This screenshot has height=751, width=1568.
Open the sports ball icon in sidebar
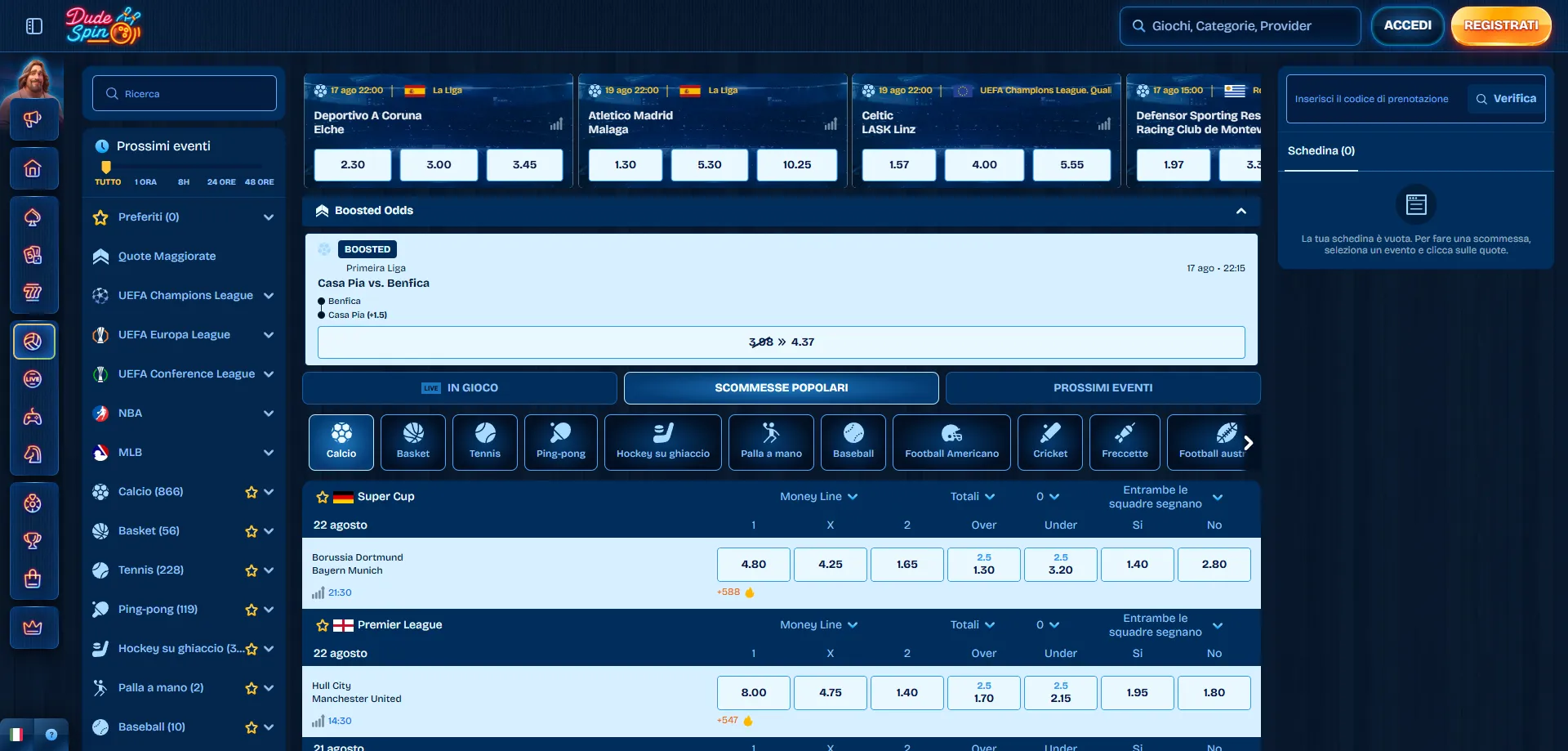click(x=33, y=342)
